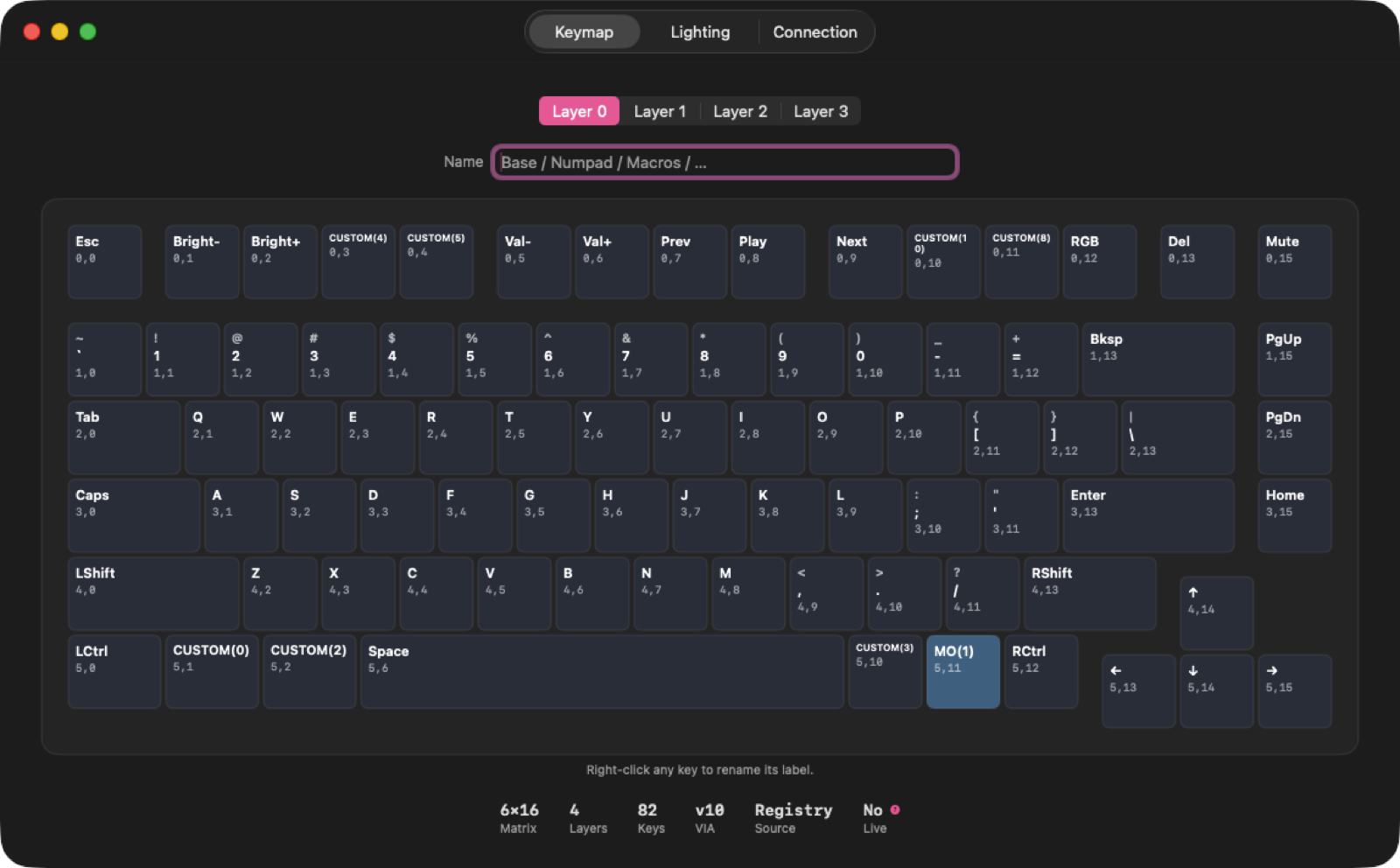Viewport: 1400px width, 868px height.
Task: Select the left arrow key 5,13
Action: [1138, 691]
